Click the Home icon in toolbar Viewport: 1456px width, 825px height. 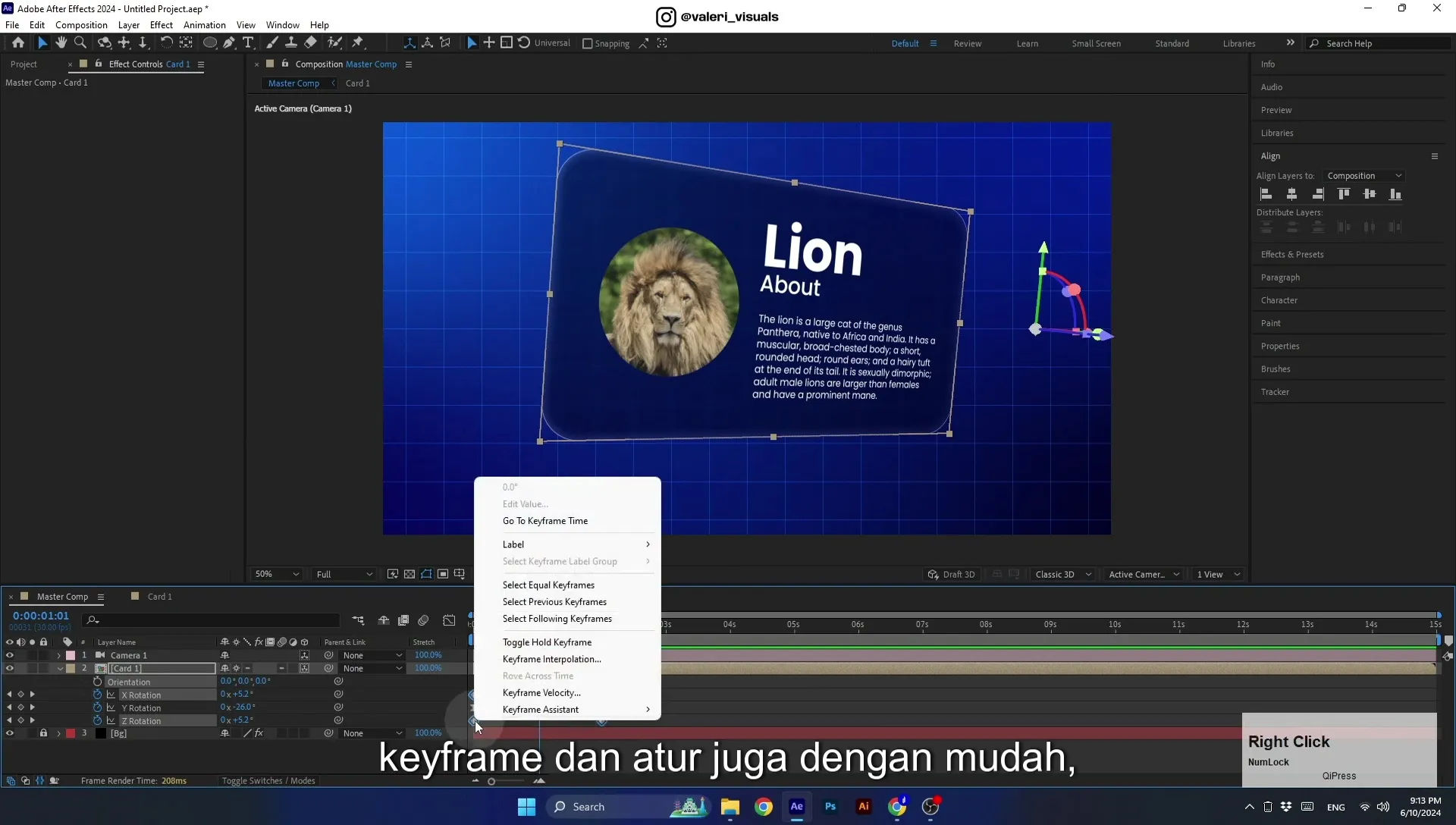coord(18,43)
